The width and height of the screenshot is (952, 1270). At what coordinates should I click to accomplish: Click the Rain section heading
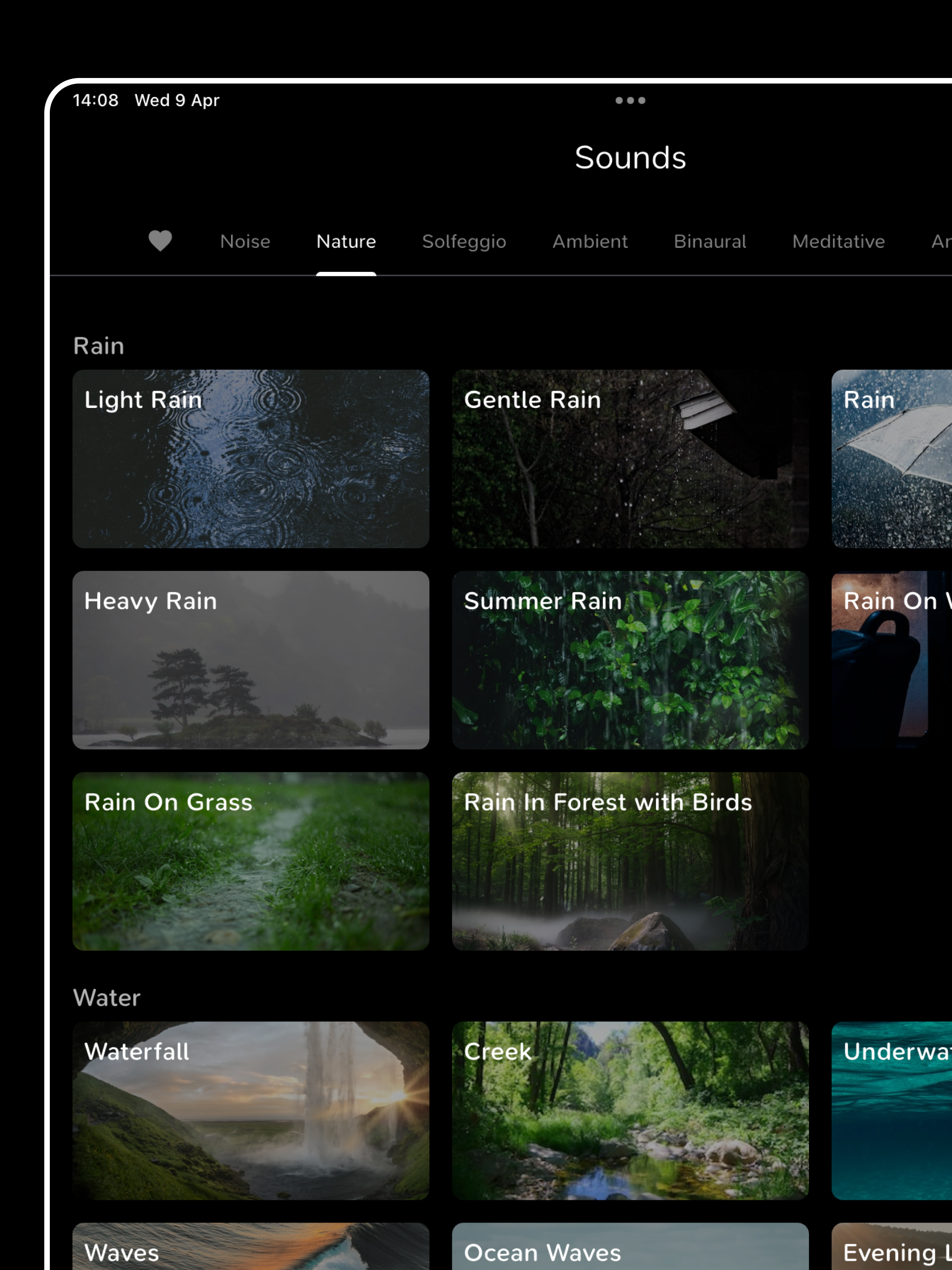point(99,346)
